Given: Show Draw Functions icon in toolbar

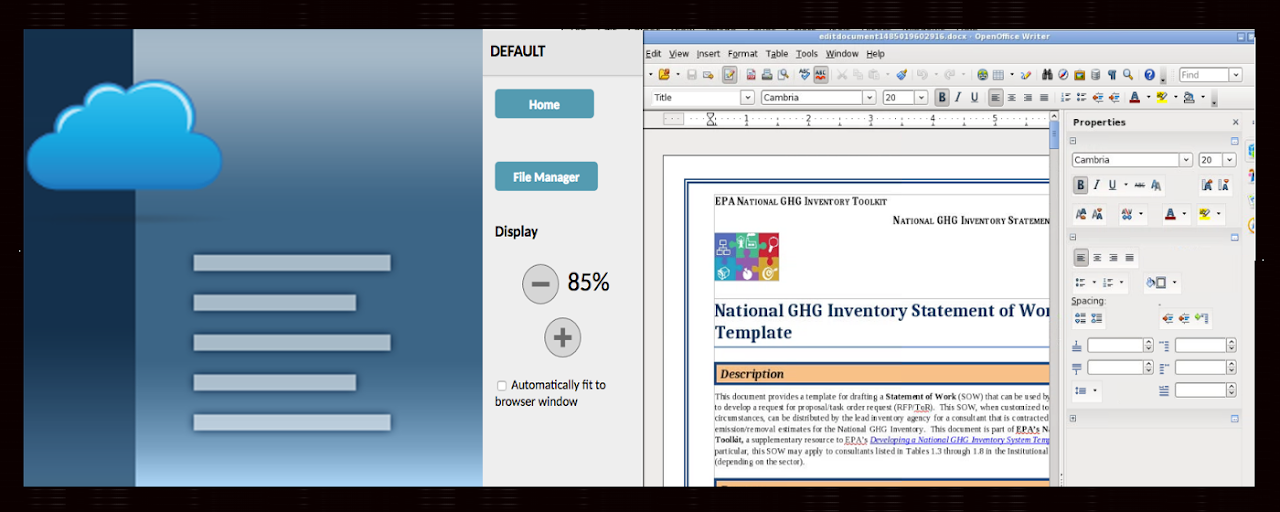Looking at the screenshot, I should (x=1026, y=74).
